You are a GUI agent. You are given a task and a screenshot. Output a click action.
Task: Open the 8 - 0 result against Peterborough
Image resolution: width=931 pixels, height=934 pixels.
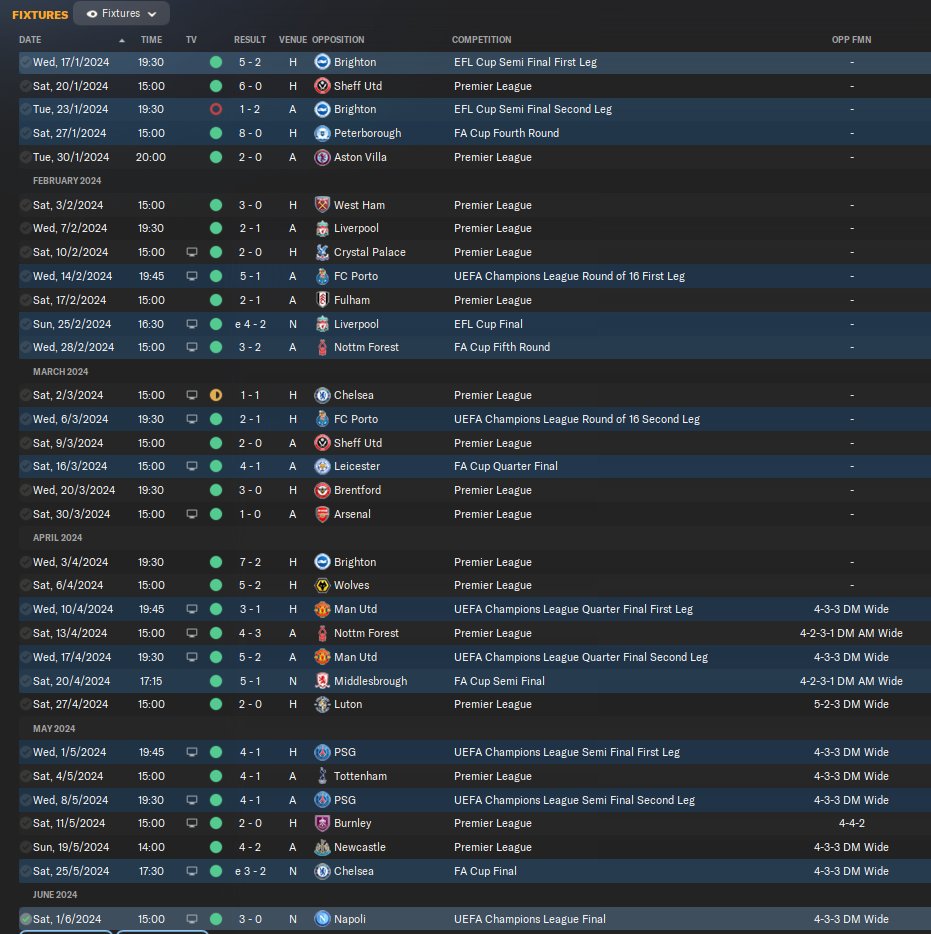[x=250, y=133]
